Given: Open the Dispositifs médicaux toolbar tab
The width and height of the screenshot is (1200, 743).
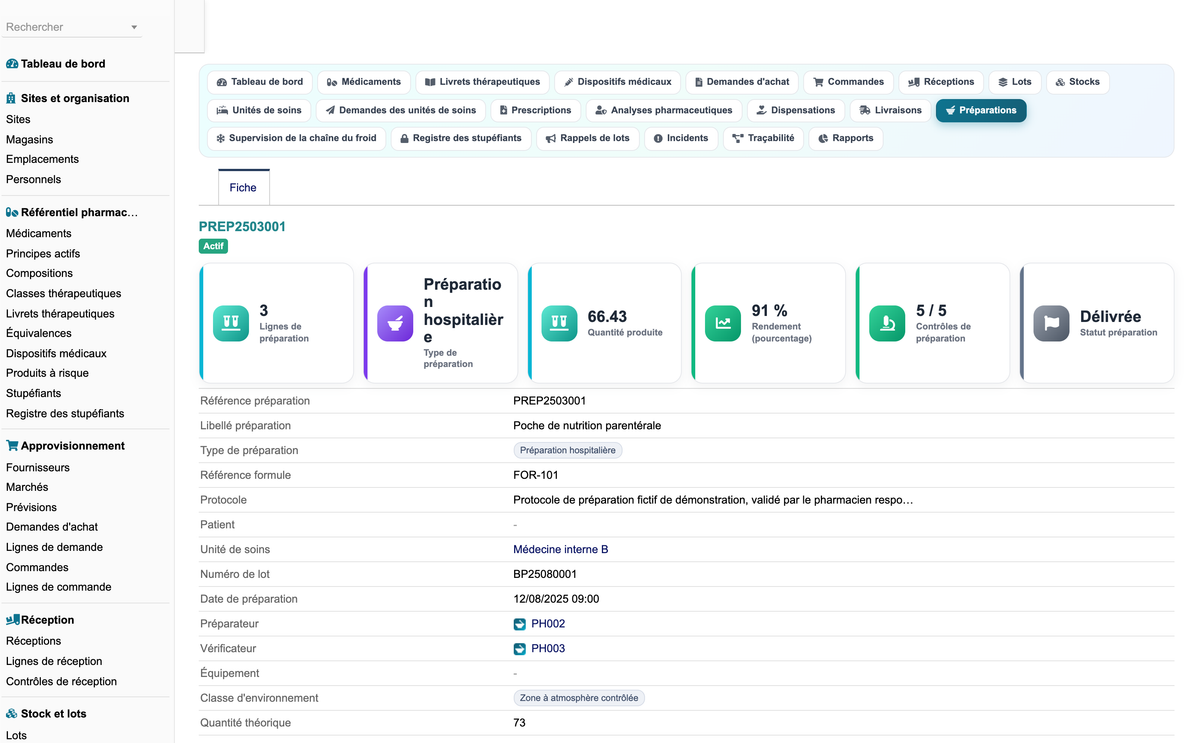Looking at the screenshot, I should [618, 82].
